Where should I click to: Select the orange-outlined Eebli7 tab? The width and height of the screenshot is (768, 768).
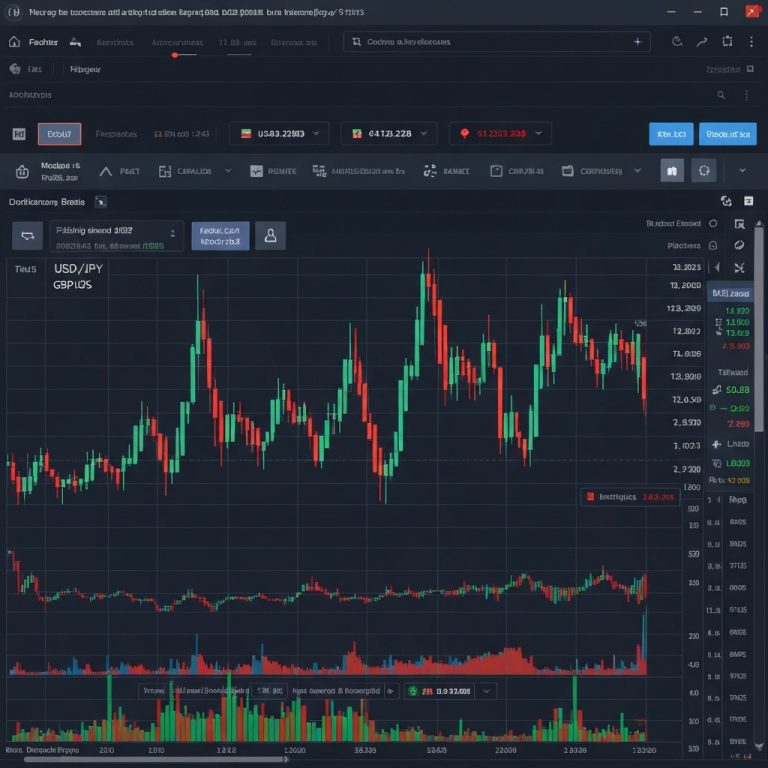(59, 133)
